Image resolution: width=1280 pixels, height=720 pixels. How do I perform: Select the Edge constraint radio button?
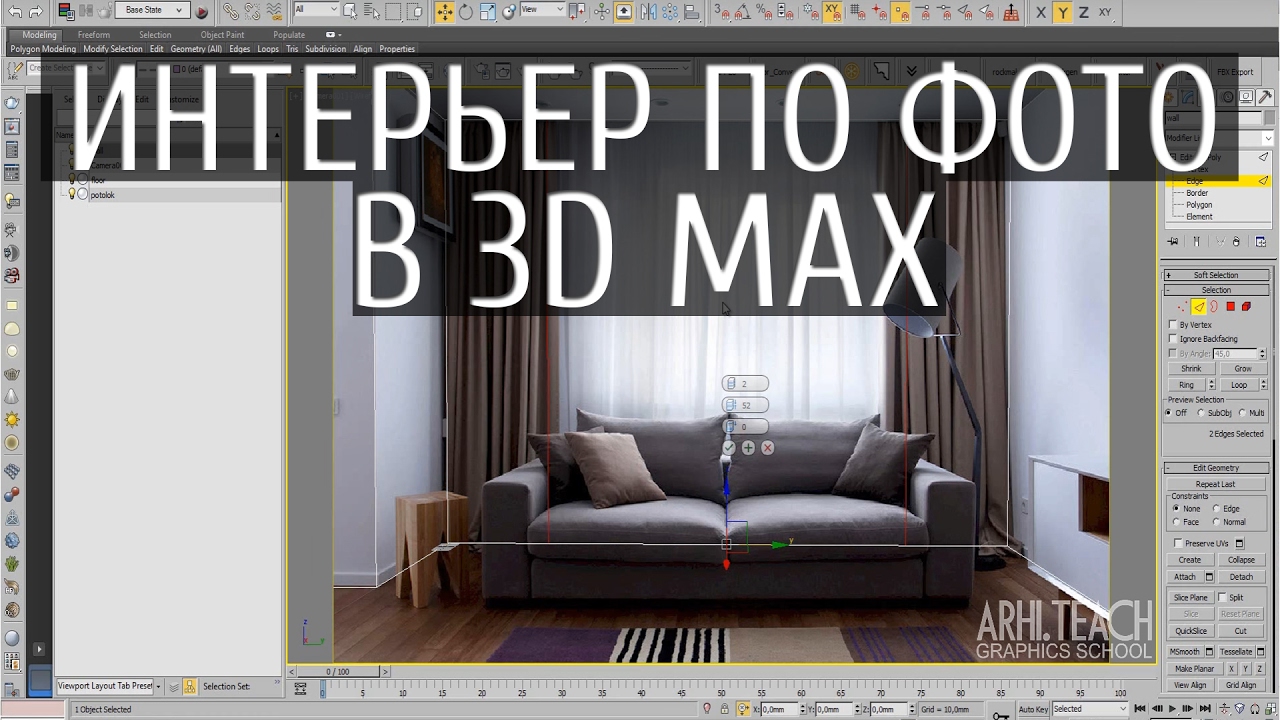[1216, 509]
